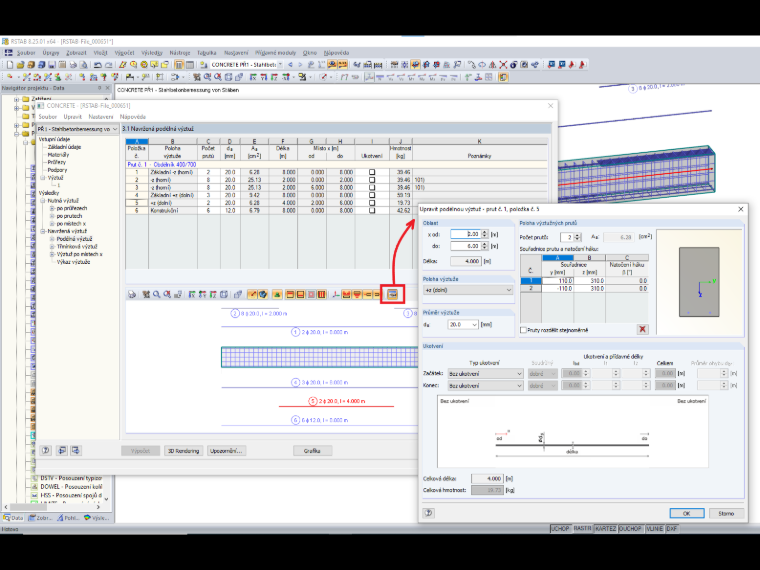This screenshot has height=570, width=760.
Task: Click the color panel icon at toolbar end
Action: (x=503, y=77)
